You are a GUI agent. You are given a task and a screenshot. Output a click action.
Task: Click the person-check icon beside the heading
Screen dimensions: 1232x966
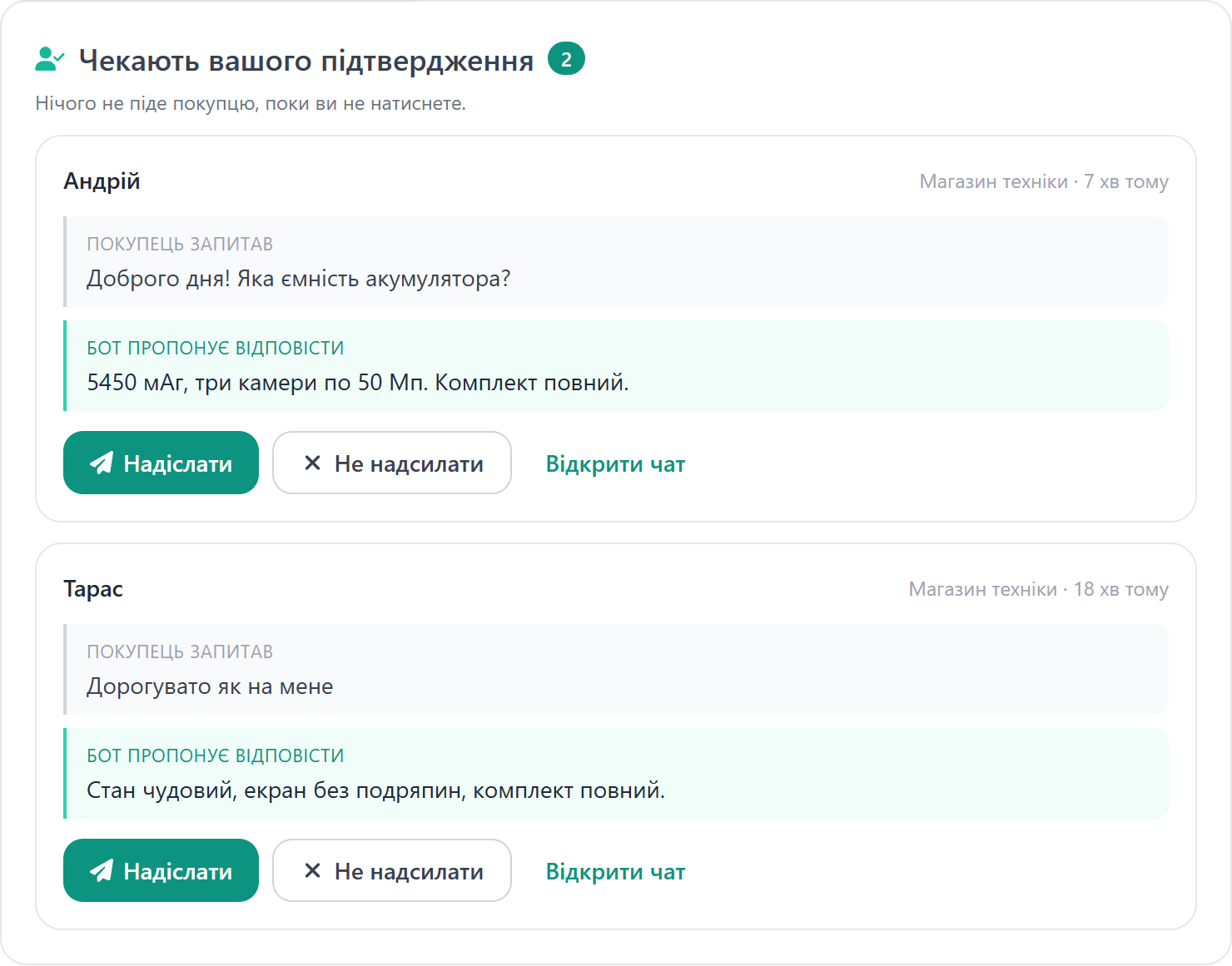coord(50,59)
